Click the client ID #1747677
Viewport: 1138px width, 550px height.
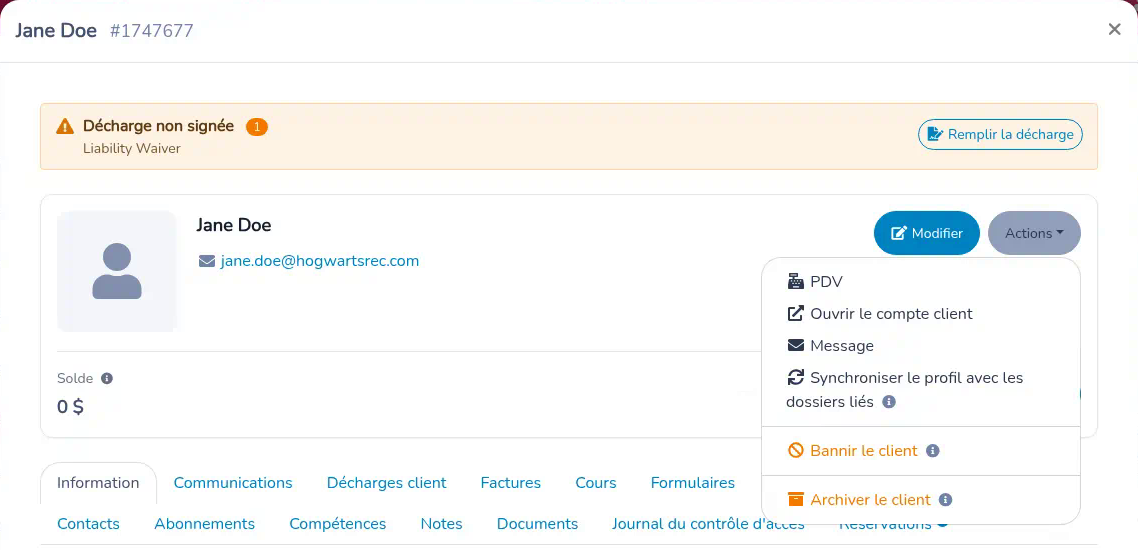(x=152, y=30)
